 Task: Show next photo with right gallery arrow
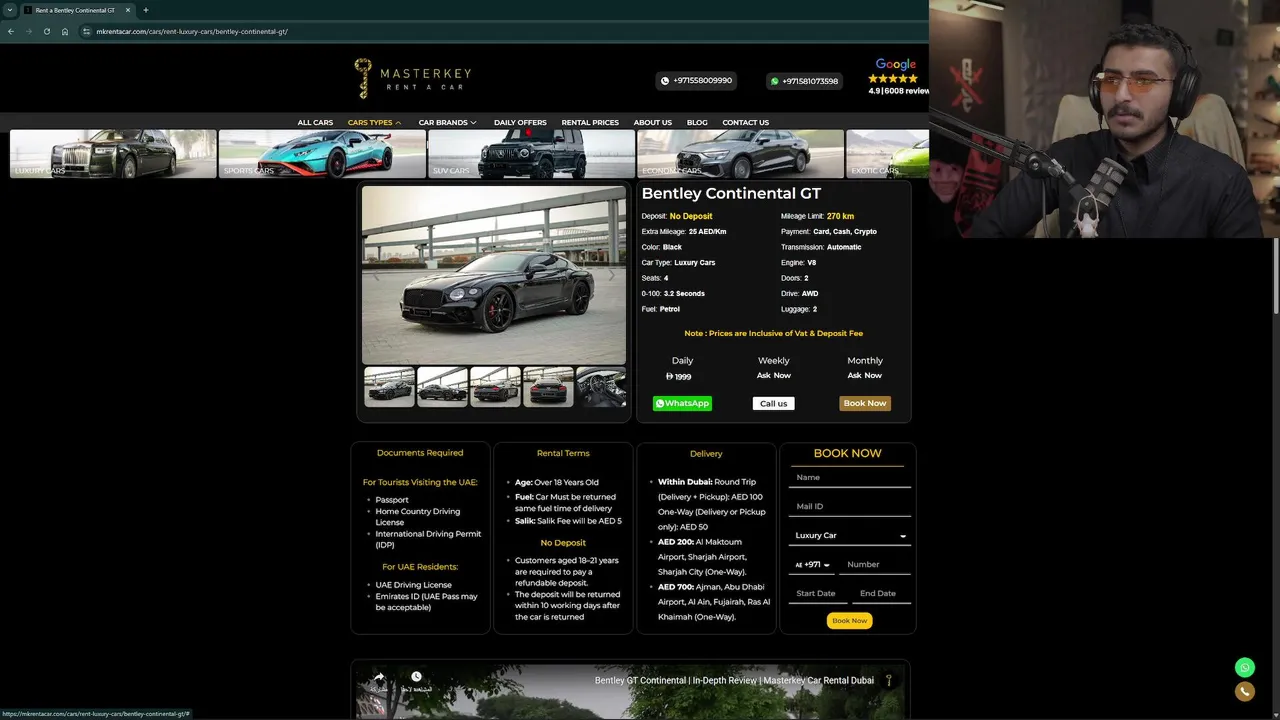point(612,276)
